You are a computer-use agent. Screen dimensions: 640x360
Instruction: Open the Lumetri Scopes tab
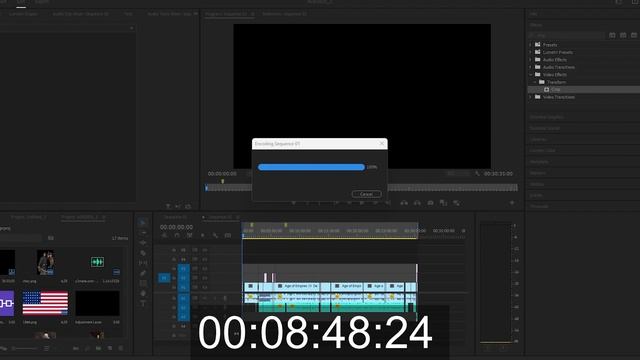(23, 14)
